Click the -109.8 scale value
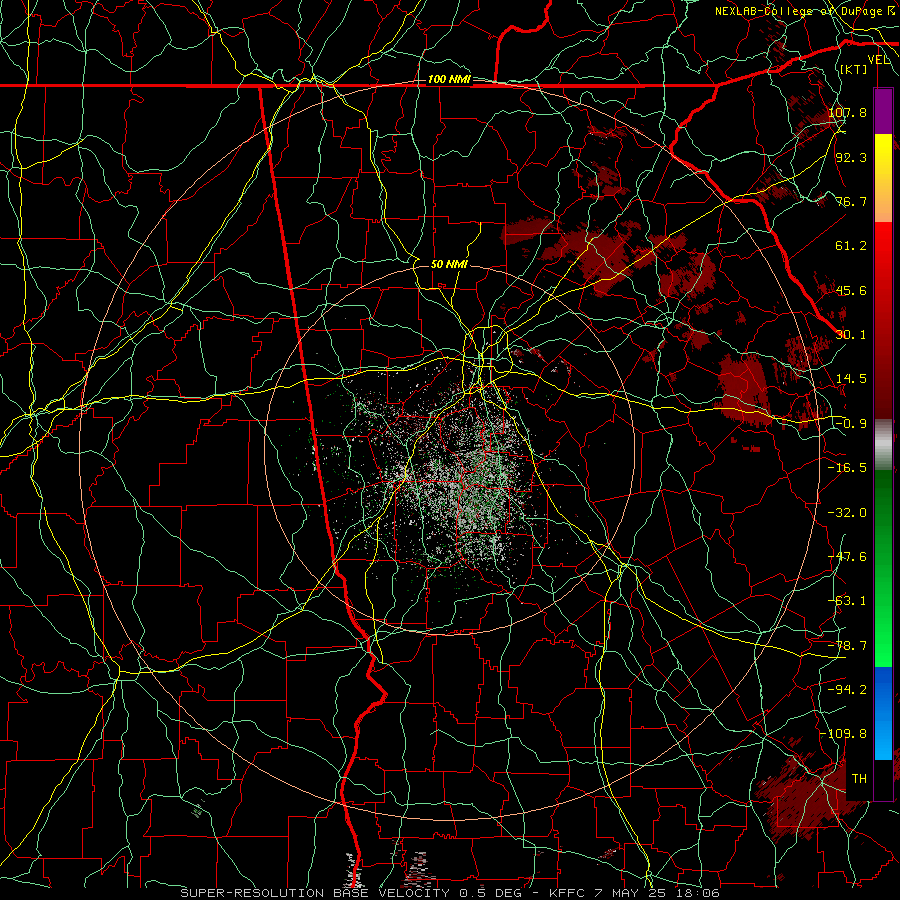Image resolution: width=900 pixels, height=900 pixels. (844, 734)
